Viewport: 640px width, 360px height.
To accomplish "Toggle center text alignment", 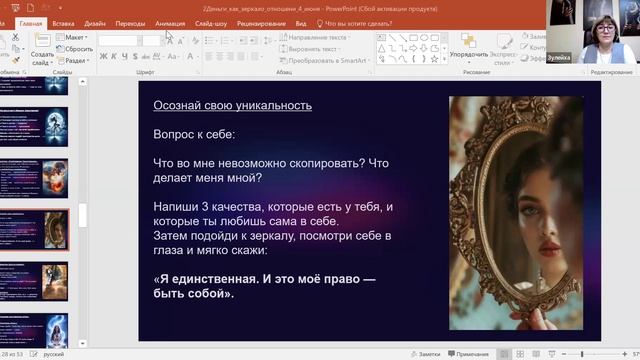I will [x=220, y=56].
